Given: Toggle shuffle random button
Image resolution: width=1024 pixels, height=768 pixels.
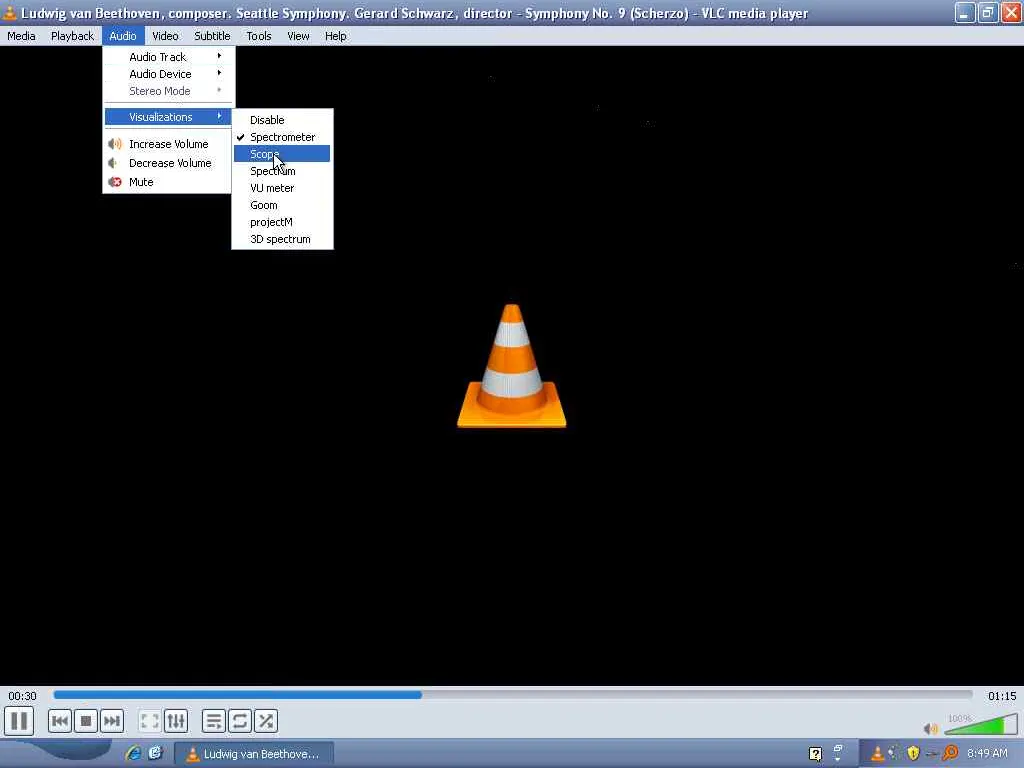Looking at the screenshot, I should tap(266, 721).
